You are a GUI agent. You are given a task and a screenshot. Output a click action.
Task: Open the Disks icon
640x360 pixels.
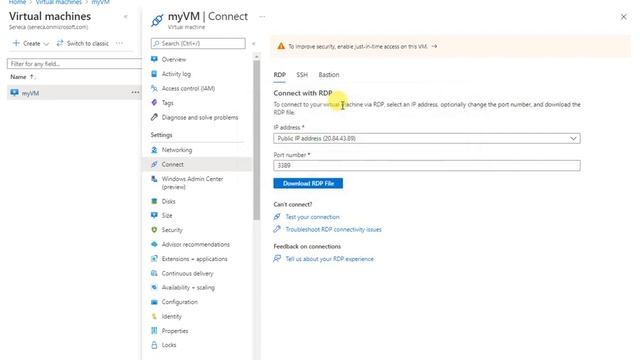(x=154, y=201)
